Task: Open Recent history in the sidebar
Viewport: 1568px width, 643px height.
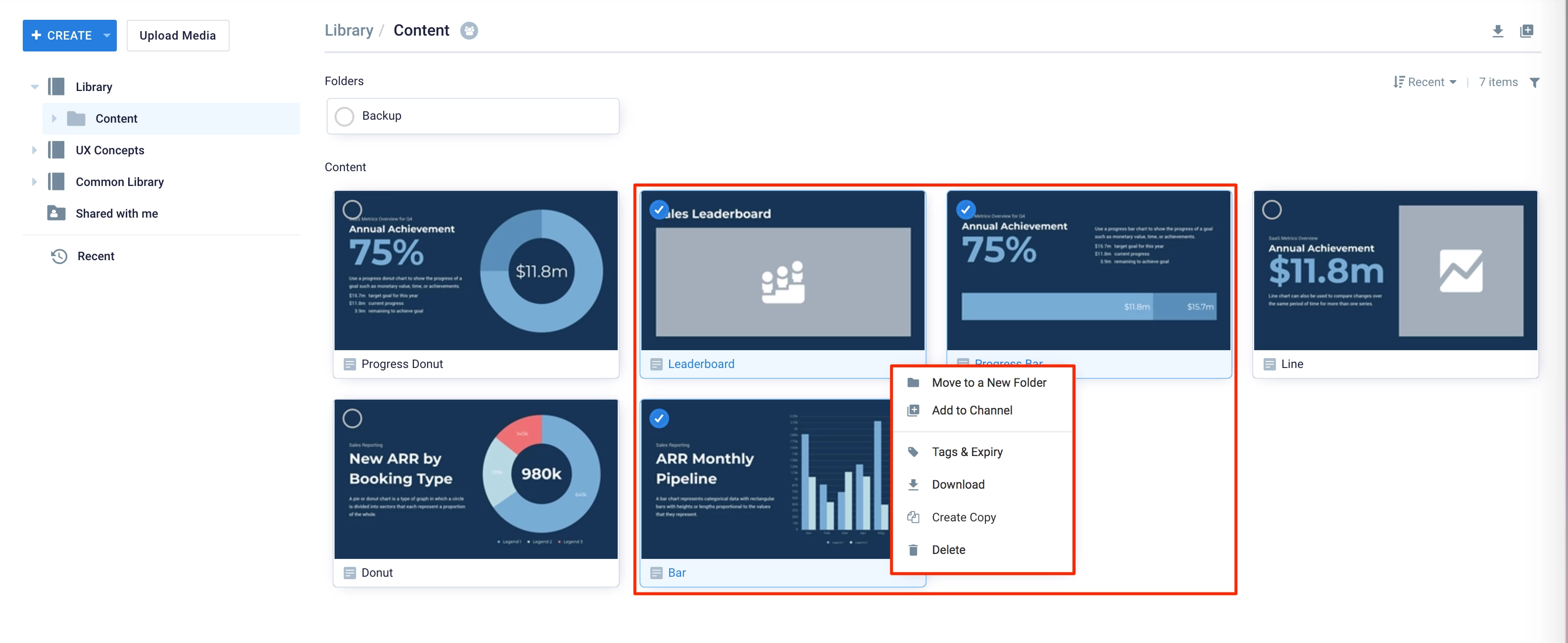Action: click(x=96, y=256)
